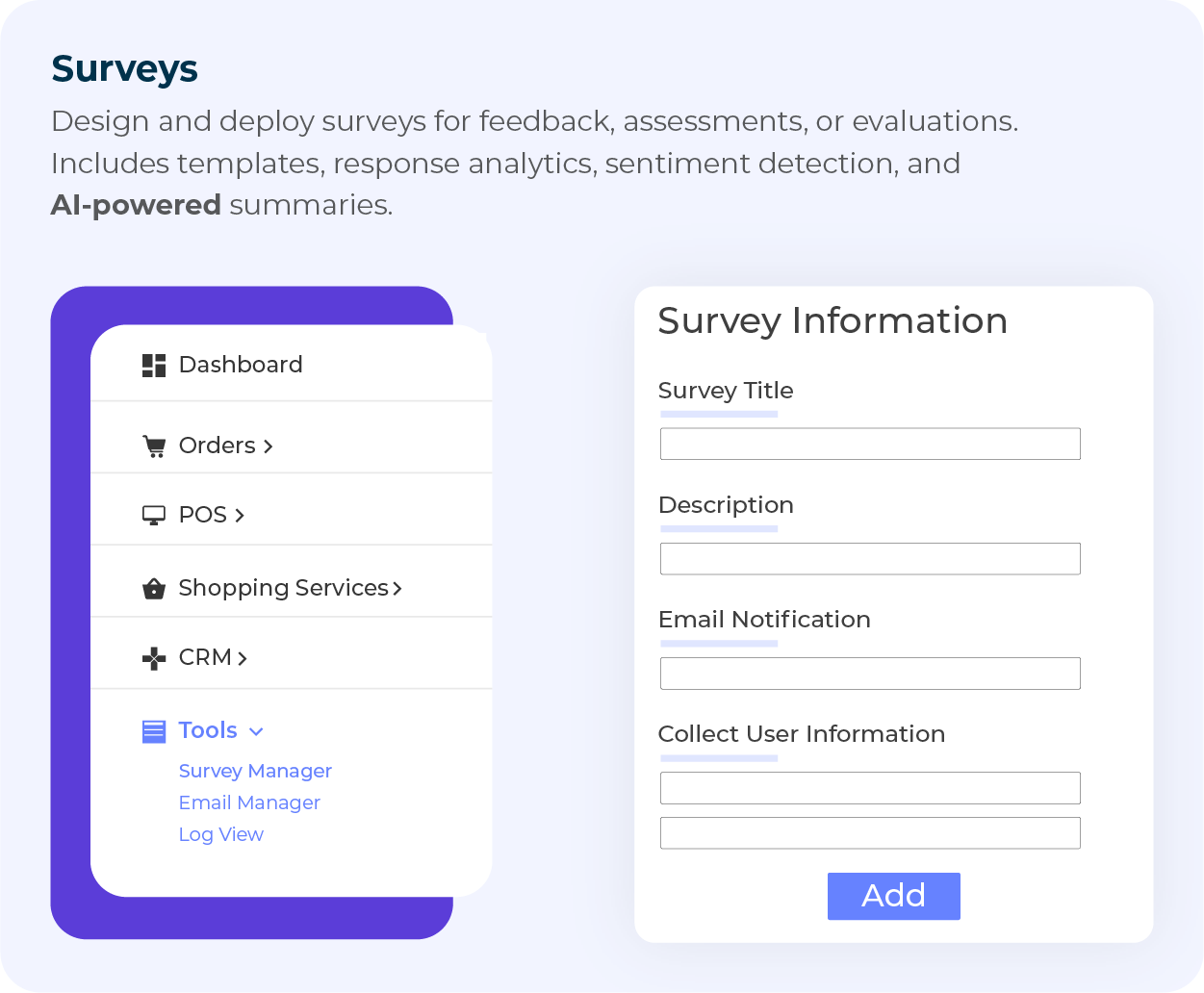Click the Tools list icon

click(154, 731)
